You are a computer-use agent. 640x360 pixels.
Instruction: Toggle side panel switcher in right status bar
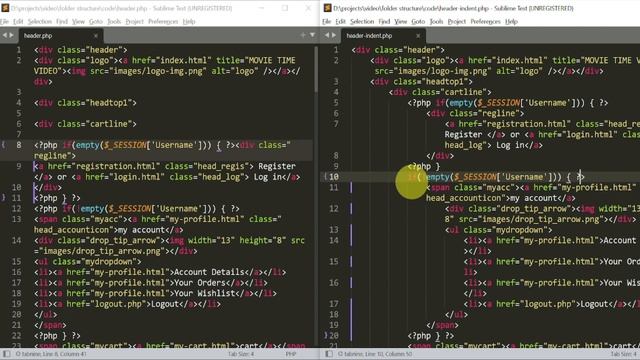pos(329,354)
